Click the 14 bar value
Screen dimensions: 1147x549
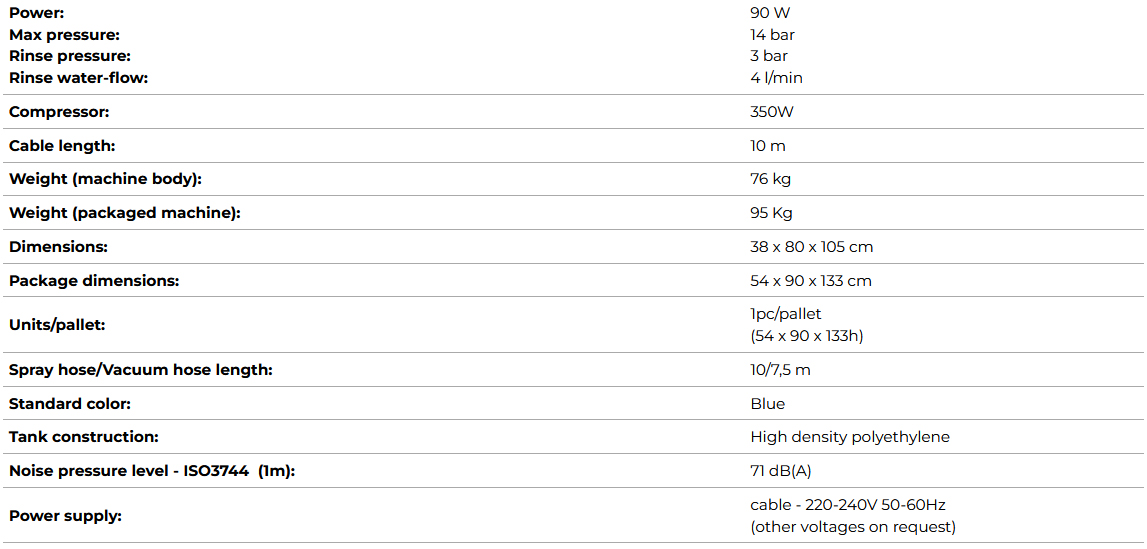pos(772,35)
